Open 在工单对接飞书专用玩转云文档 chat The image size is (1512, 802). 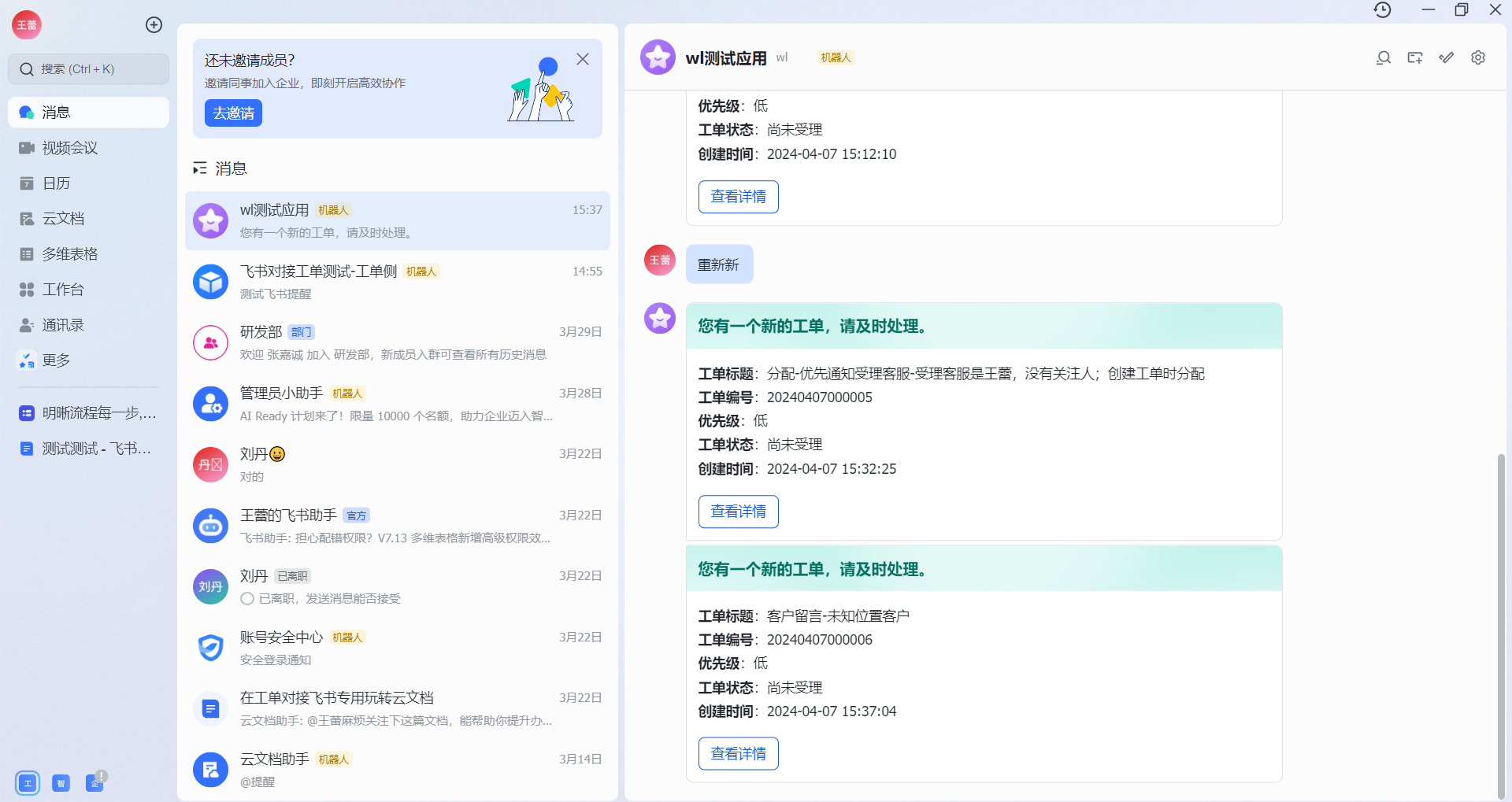coord(398,708)
